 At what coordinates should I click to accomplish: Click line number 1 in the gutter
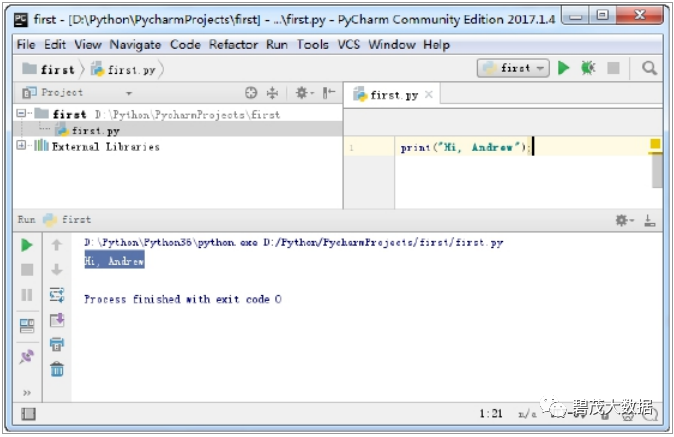coord(351,148)
